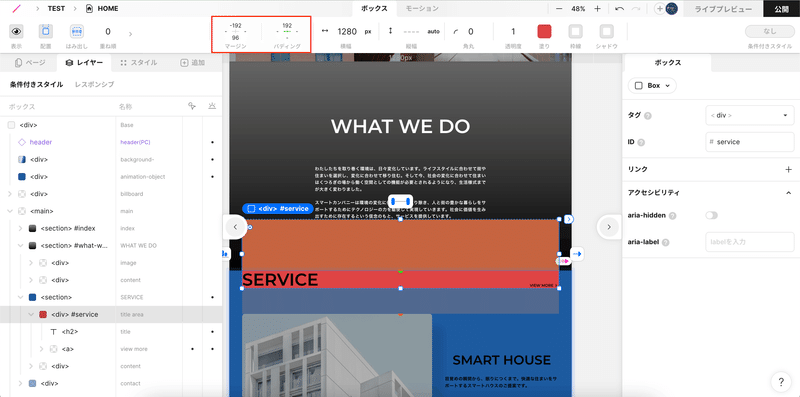800x397 pixels.
Task: Go to previous page with canvas left arrow
Action: [235, 227]
